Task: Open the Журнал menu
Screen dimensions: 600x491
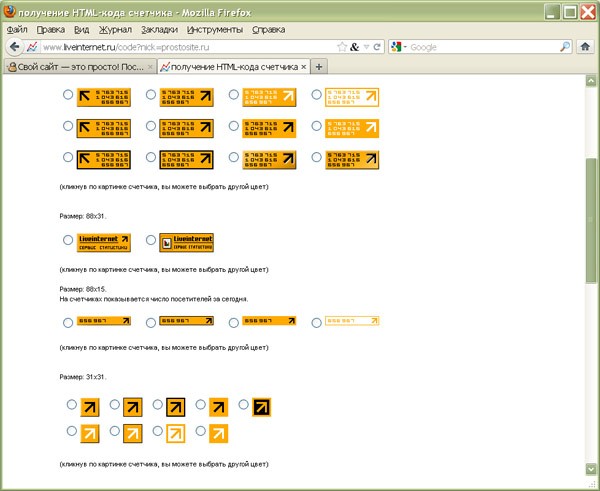Action: point(115,29)
